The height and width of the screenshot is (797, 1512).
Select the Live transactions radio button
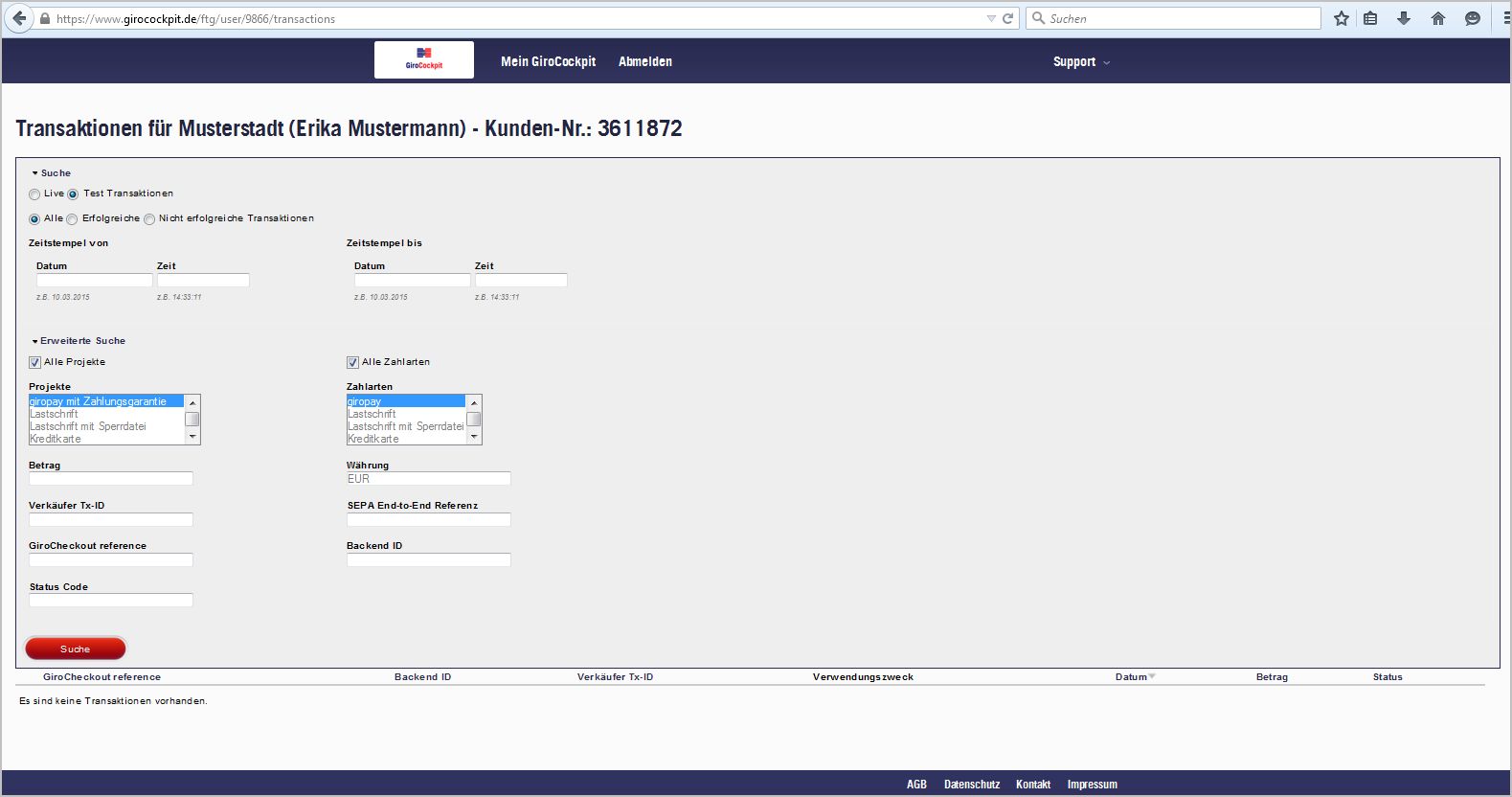tap(34, 194)
